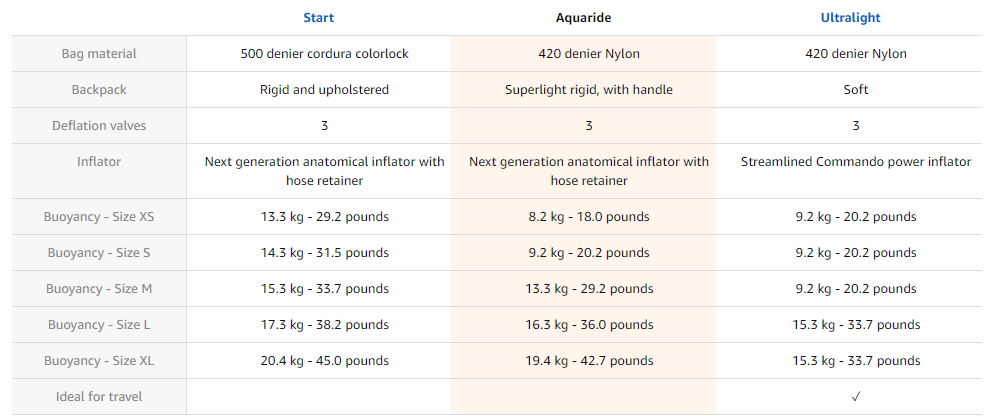Select the Inflator row label
Screen dimensions: 996x416
pyautogui.click(x=99, y=162)
